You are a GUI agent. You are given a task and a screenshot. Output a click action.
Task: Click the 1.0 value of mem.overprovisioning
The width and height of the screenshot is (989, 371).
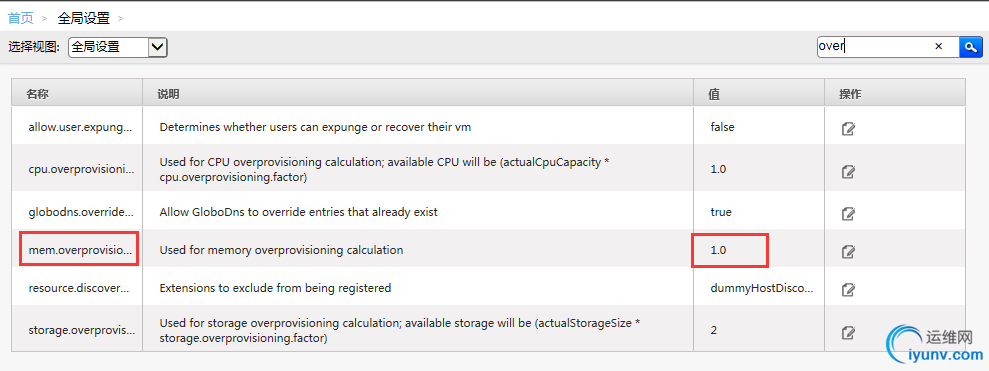pyautogui.click(x=718, y=250)
